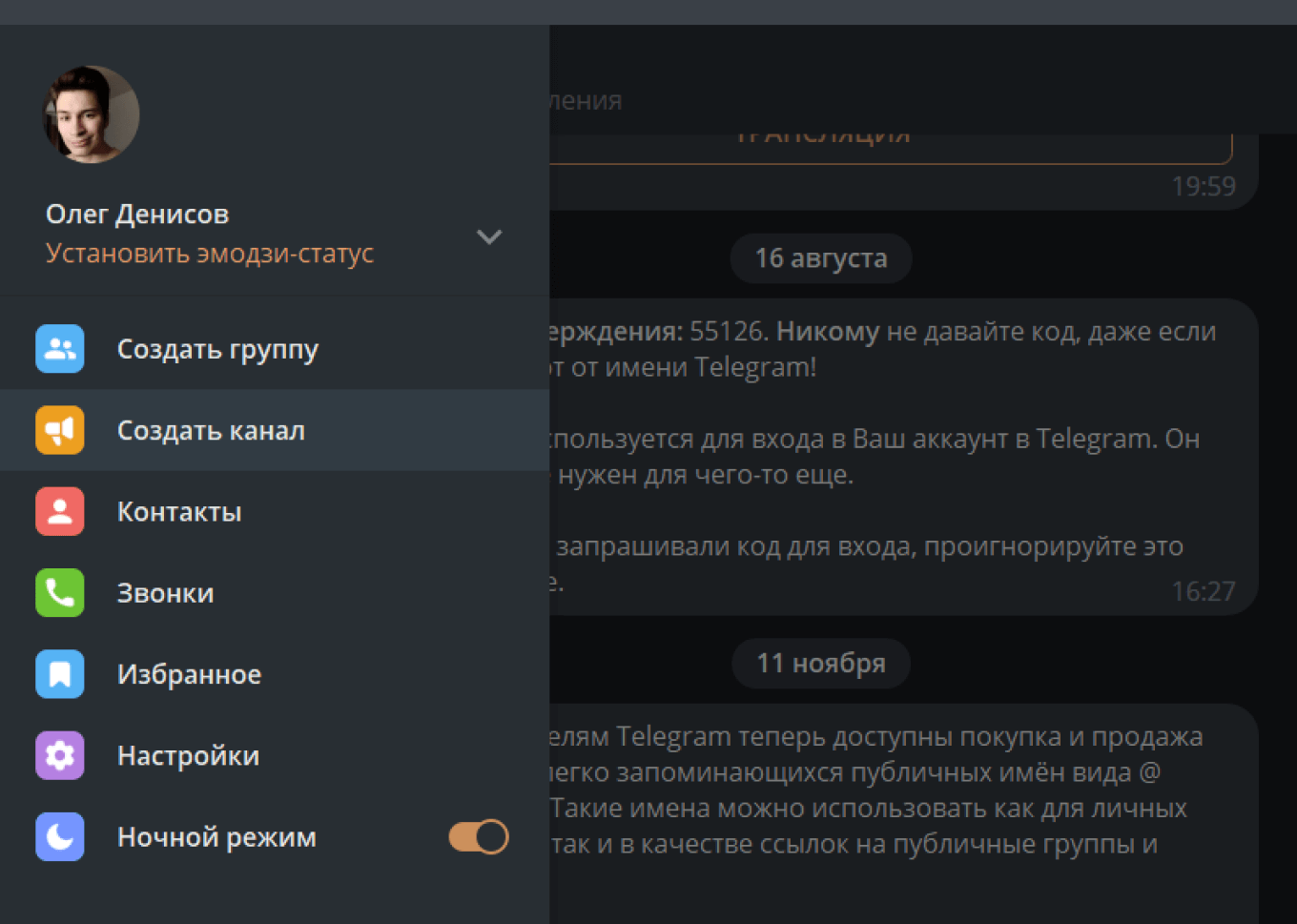Screen dimensions: 1297x924
Task: Open Settings via the gear icon
Action: click(59, 755)
